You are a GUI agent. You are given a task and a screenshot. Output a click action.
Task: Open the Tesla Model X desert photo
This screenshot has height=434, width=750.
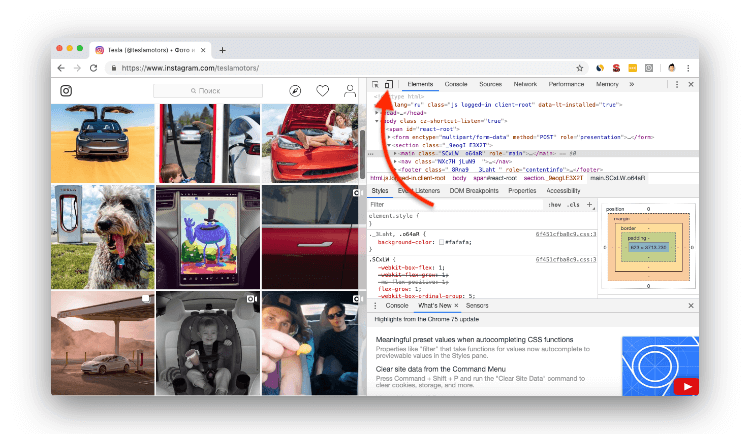tap(103, 144)
